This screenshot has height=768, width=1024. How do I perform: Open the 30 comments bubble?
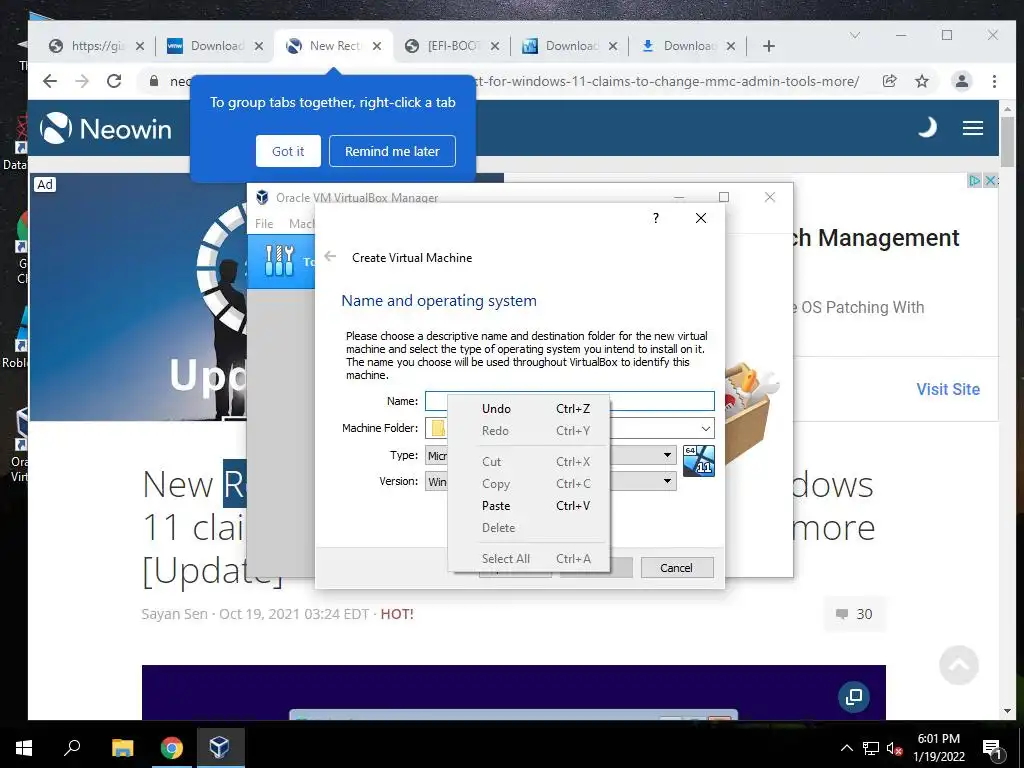(x=854, y=614)
